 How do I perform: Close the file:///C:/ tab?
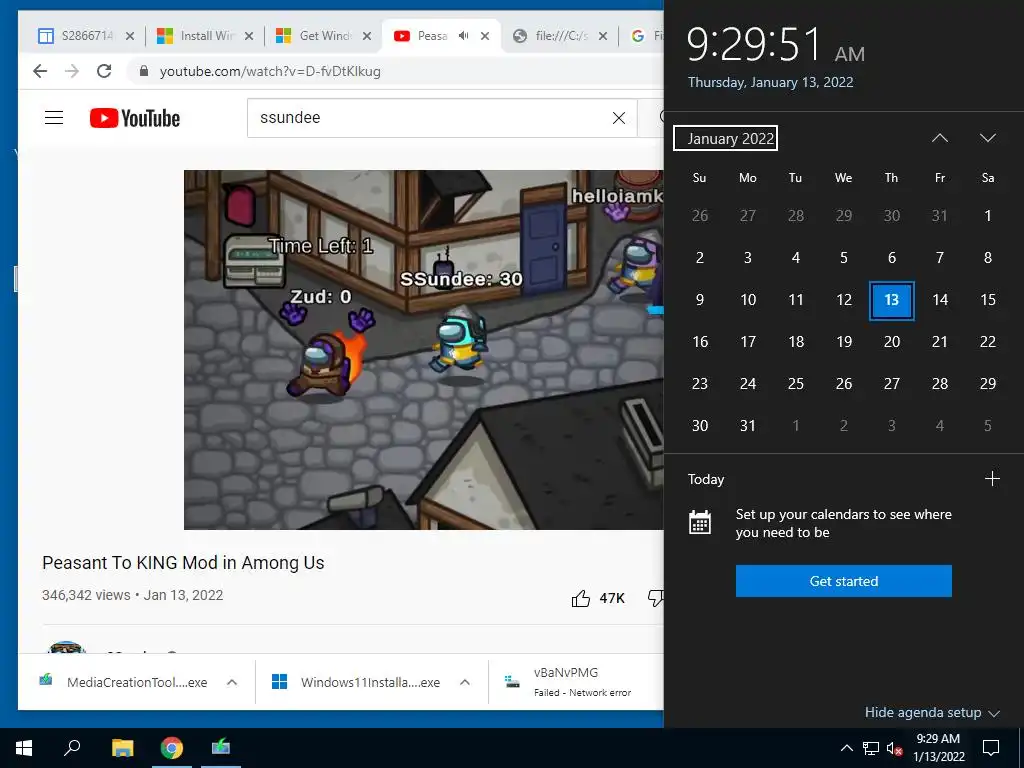pyautogui.click(x=603, y=36)
